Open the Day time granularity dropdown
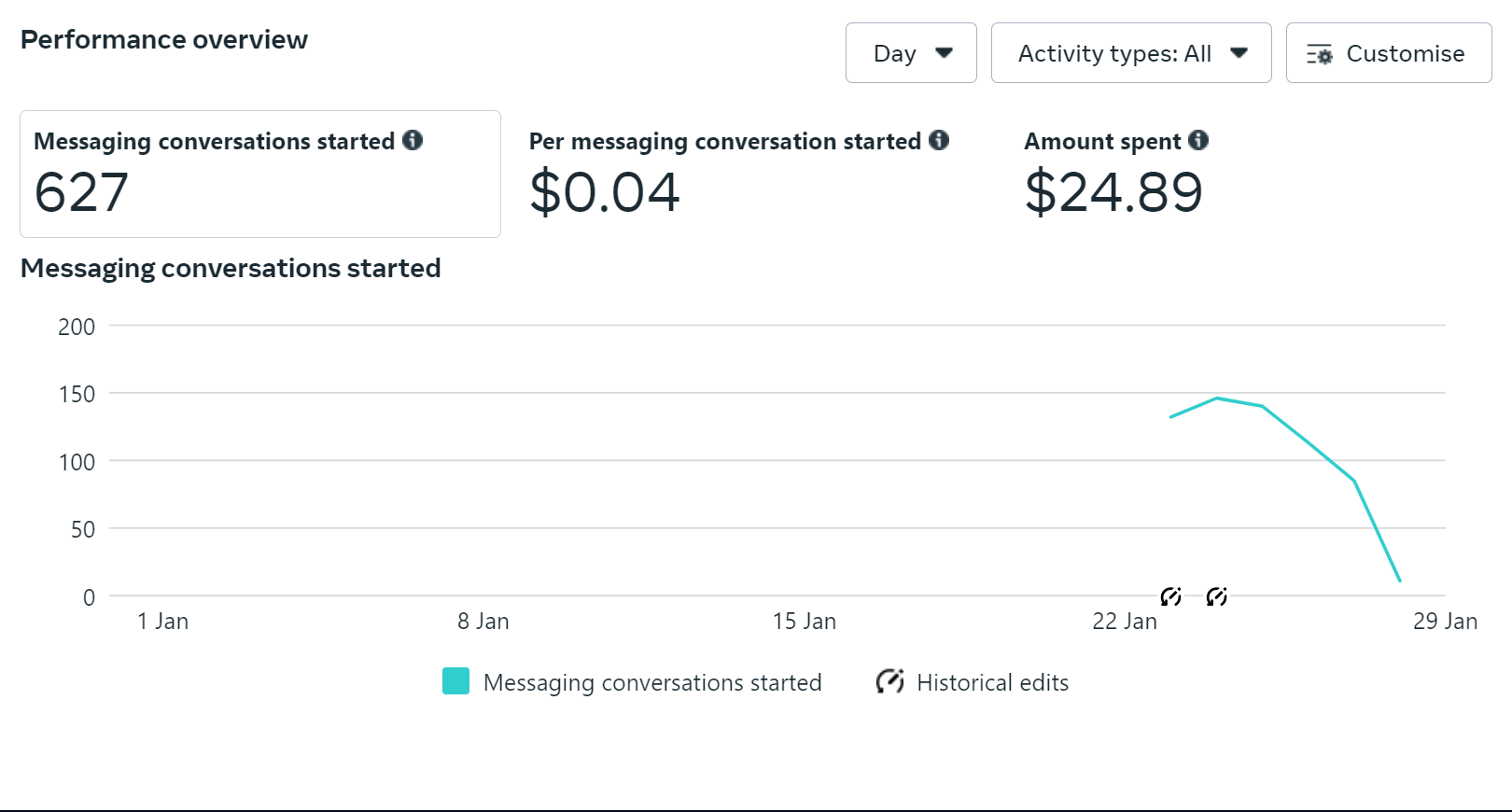1512x812 pixels. [910, 53]
